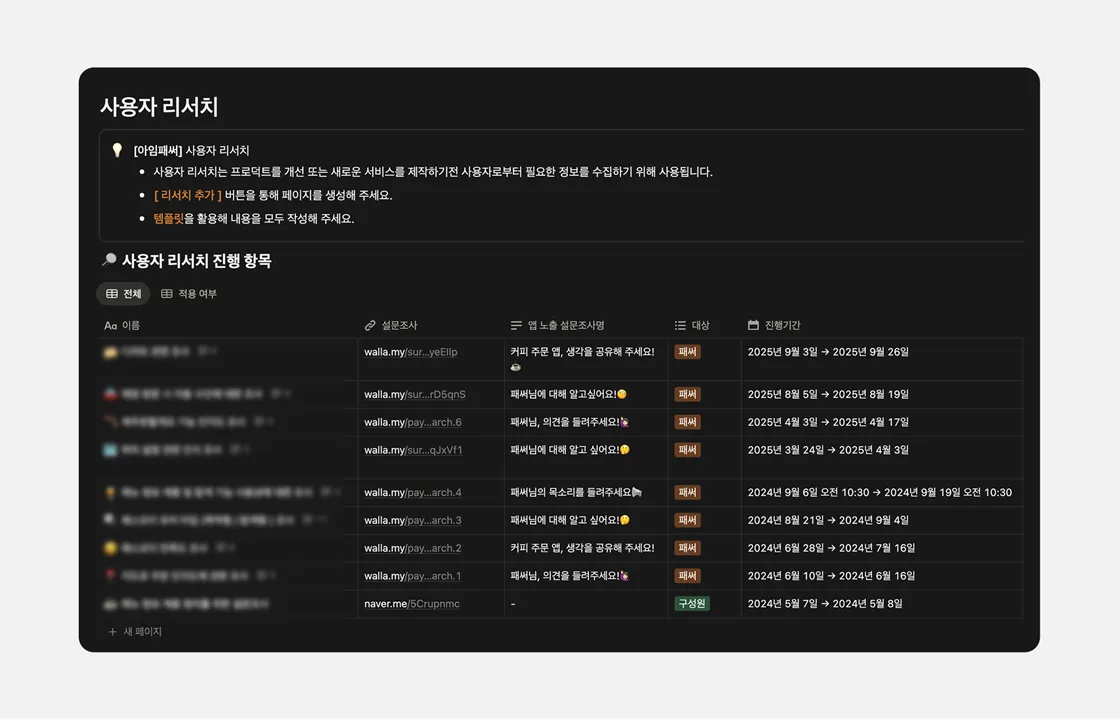Open the 패써 tag in the first row

pos(687,352)
